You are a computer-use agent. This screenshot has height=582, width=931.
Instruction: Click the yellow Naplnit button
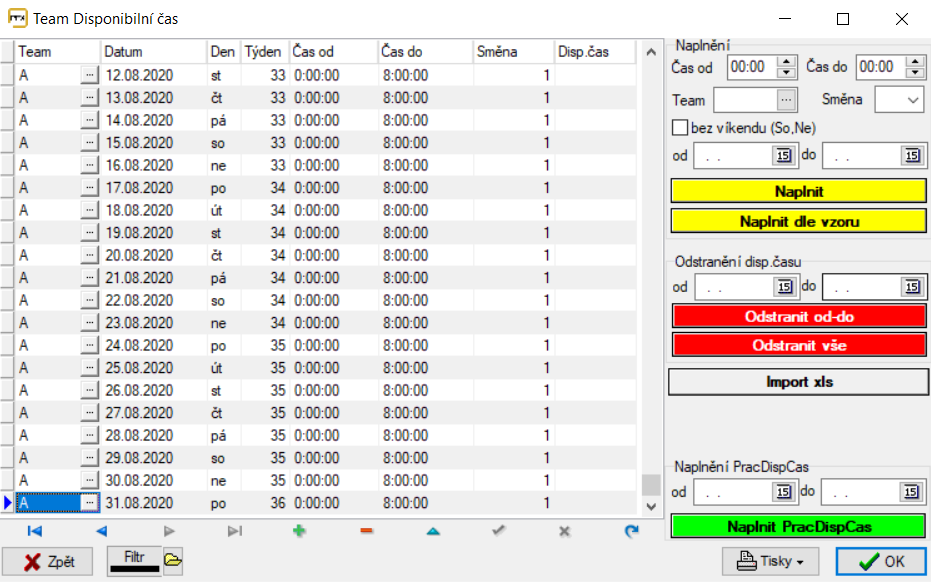(x=798, y=191)
